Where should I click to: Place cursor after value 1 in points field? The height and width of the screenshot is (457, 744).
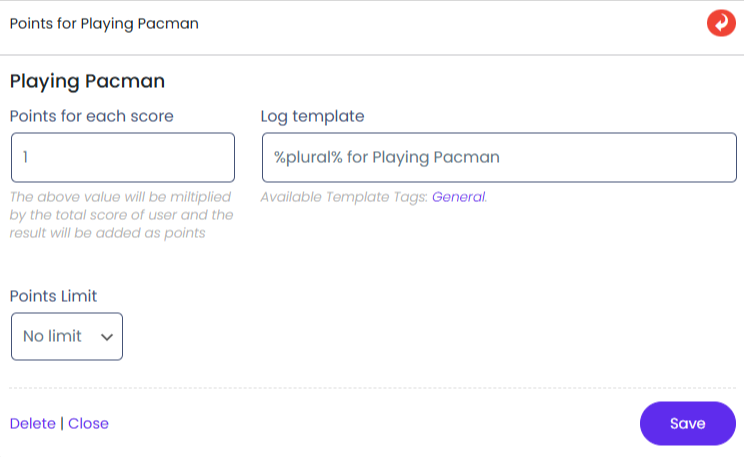click(x=32, y=157)
